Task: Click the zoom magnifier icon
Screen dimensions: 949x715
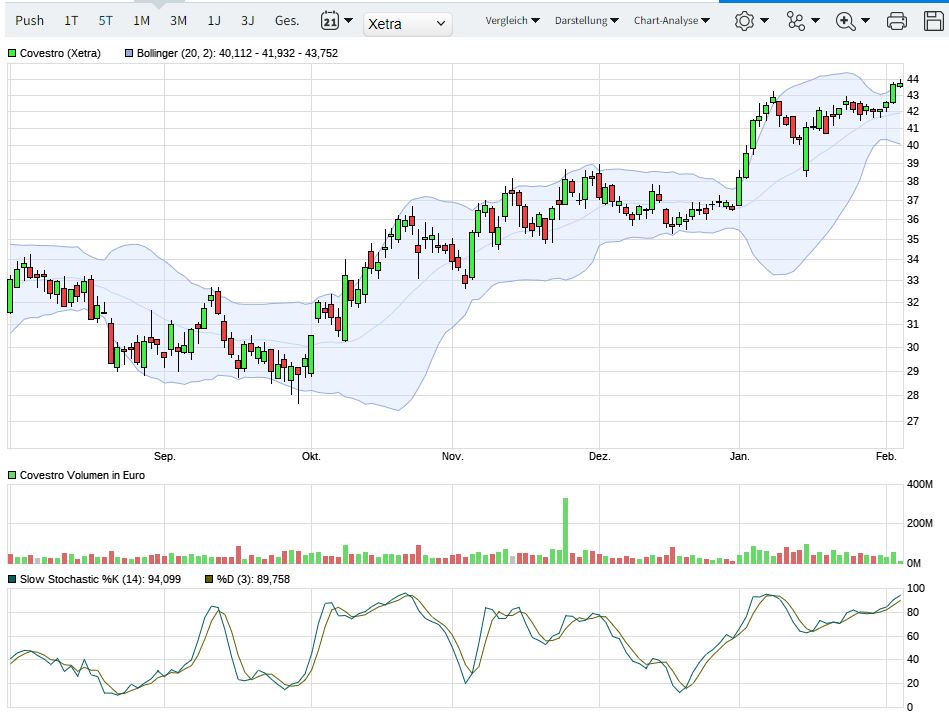Action: (x=846, y=21)
